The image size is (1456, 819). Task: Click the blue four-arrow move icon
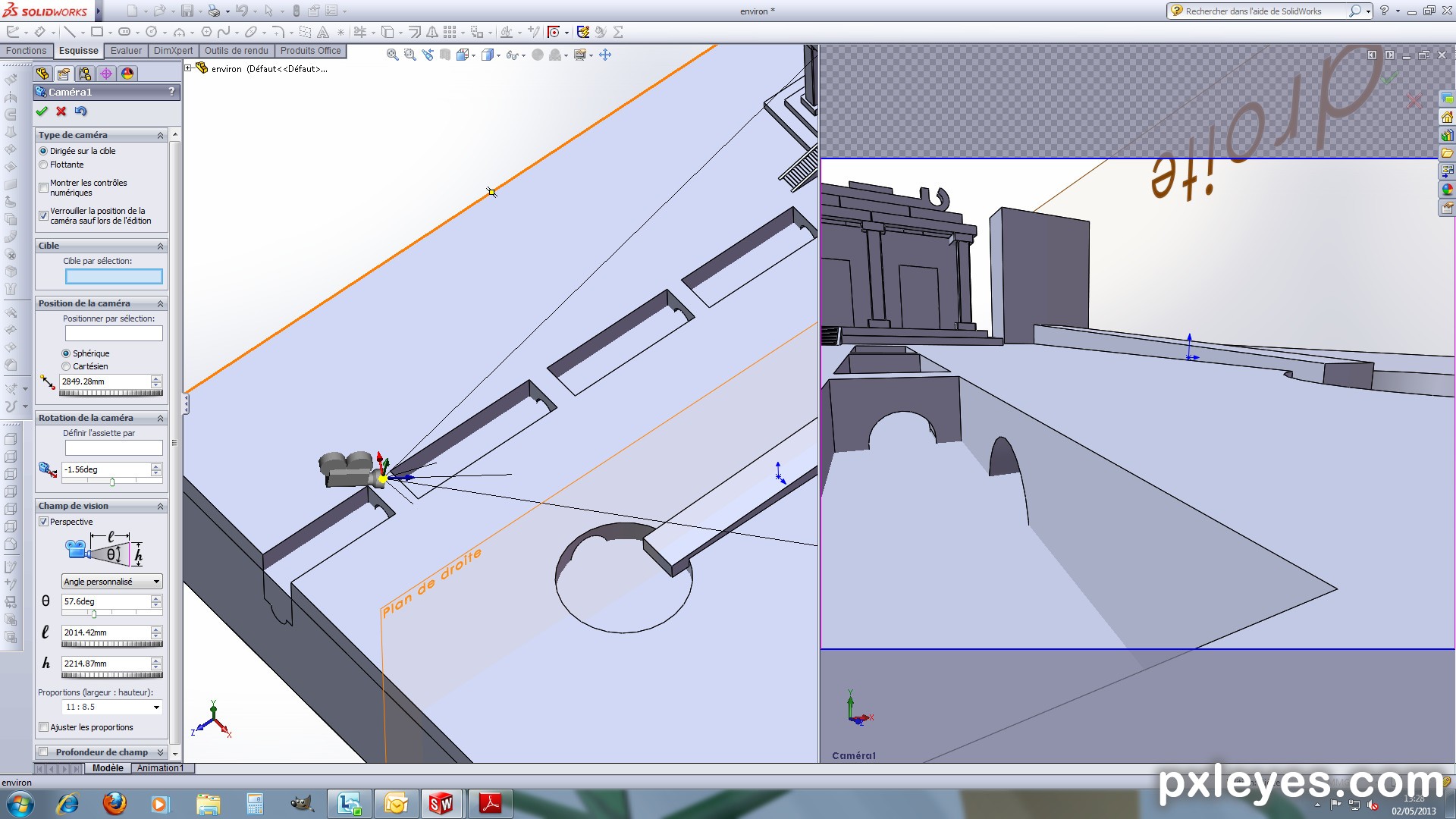pyautogui.click(x=605, y=55)
